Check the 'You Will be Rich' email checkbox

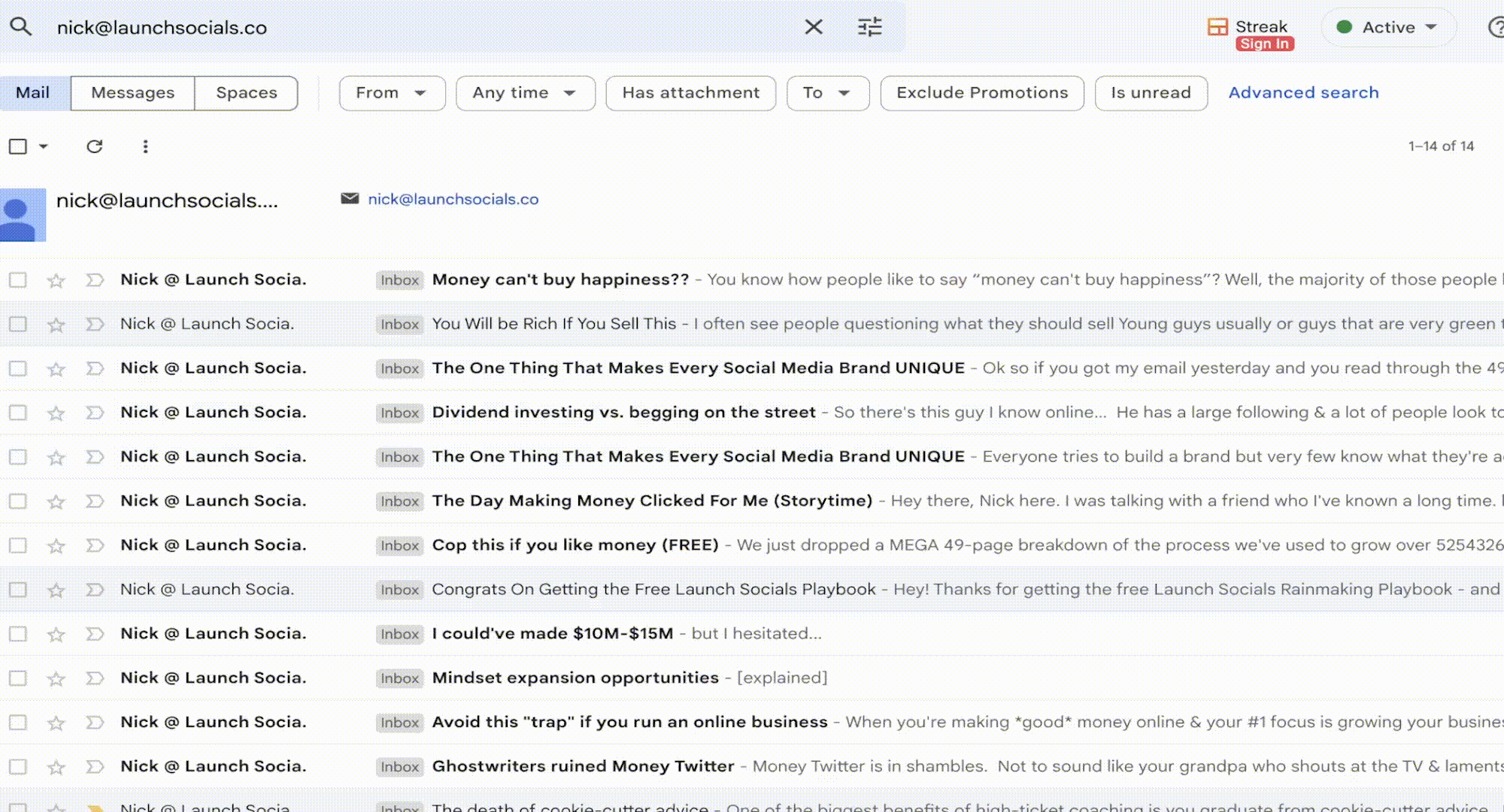pos(18,324)
